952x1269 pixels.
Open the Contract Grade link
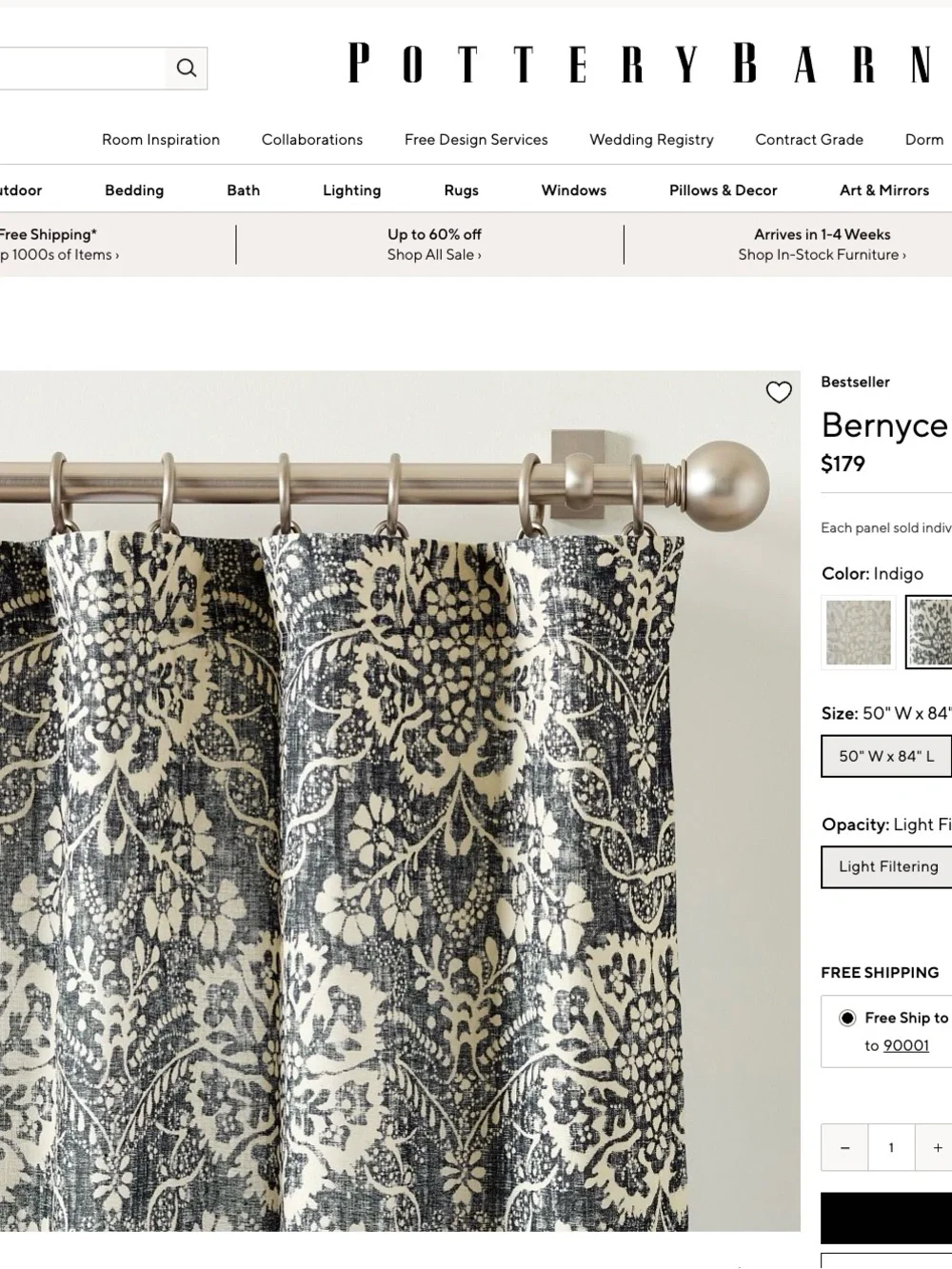pyautogui.click(x=809, y=140)
